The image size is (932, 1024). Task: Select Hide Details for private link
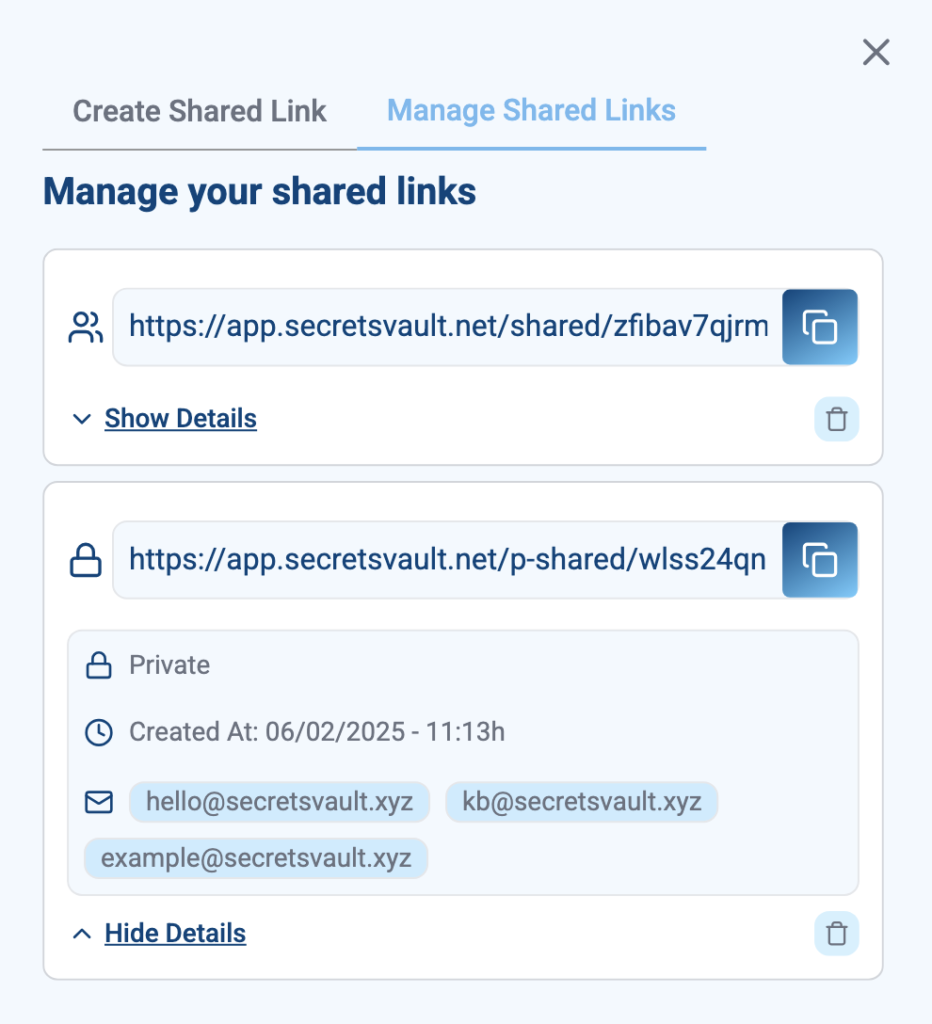pyautogui.click(x=176, y=933)
